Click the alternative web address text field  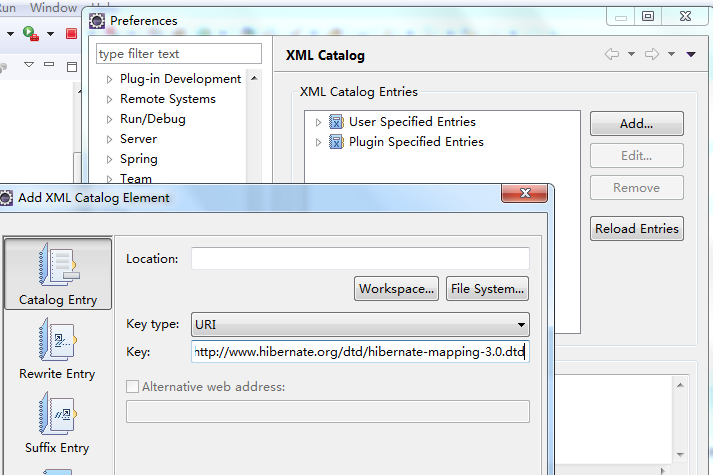328,412
